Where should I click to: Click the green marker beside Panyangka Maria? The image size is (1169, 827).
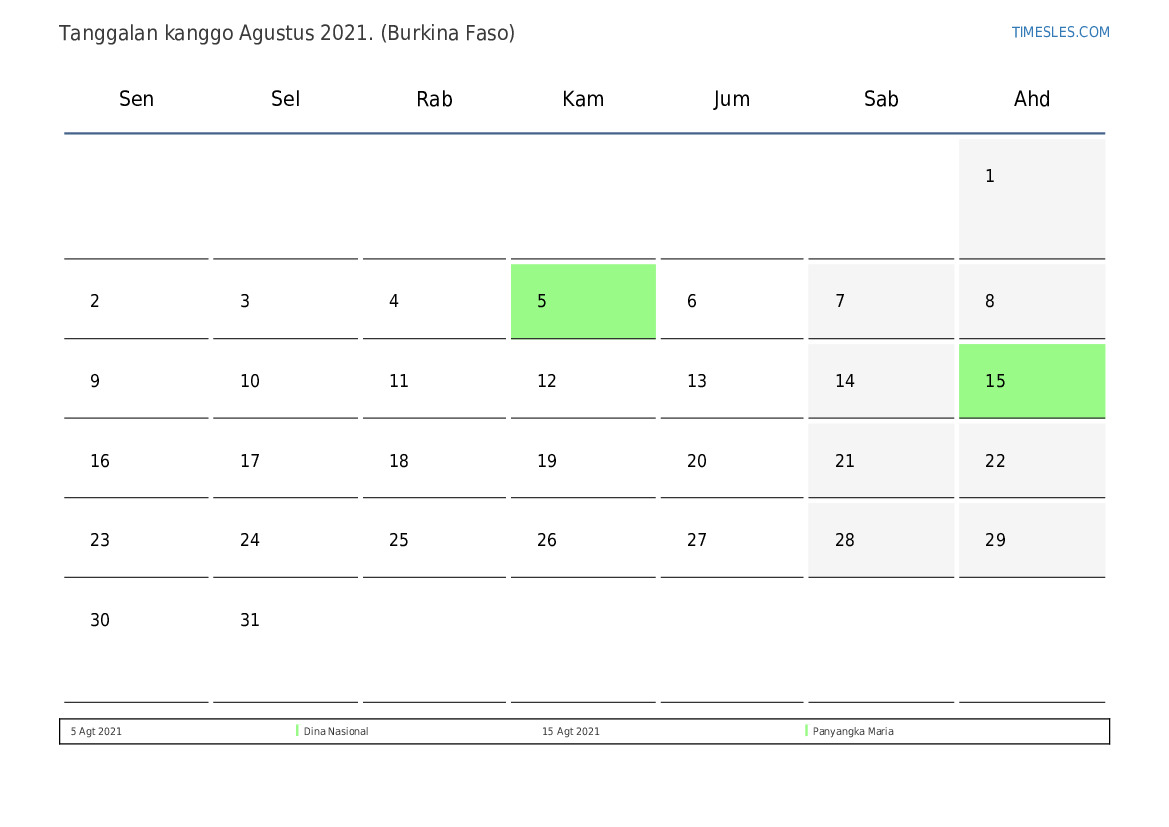806,731
